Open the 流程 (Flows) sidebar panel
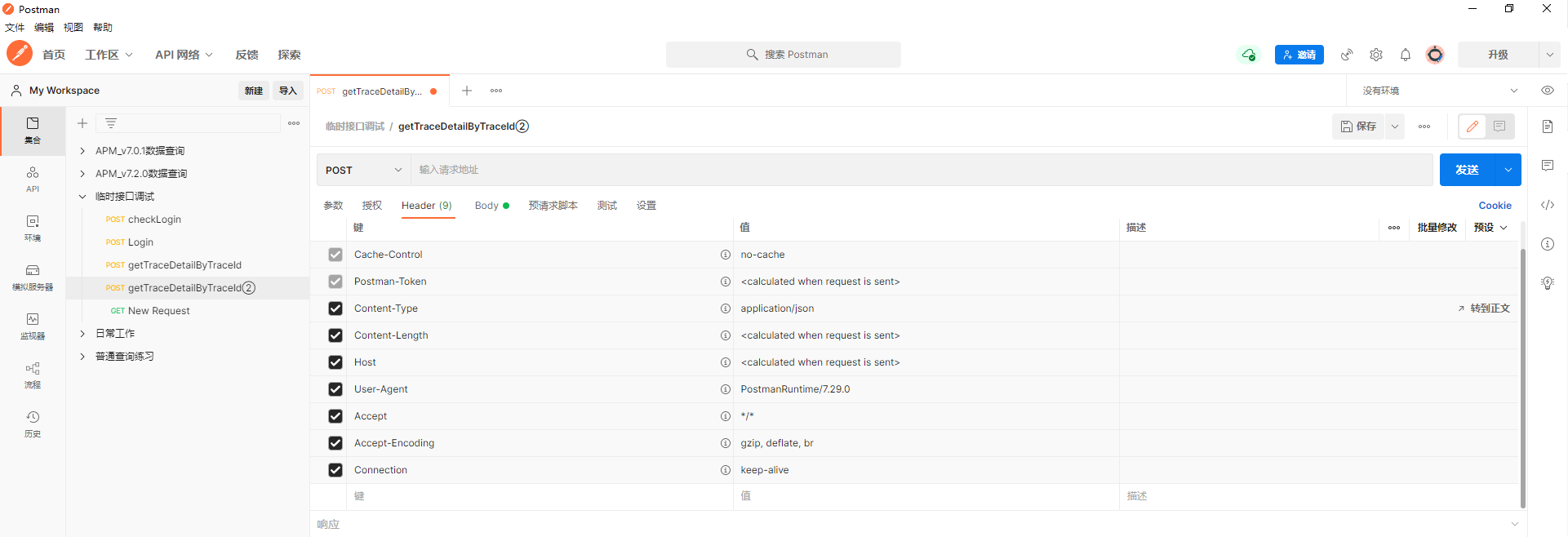Viewport: 1568px width, 537px height. (33, 375)
